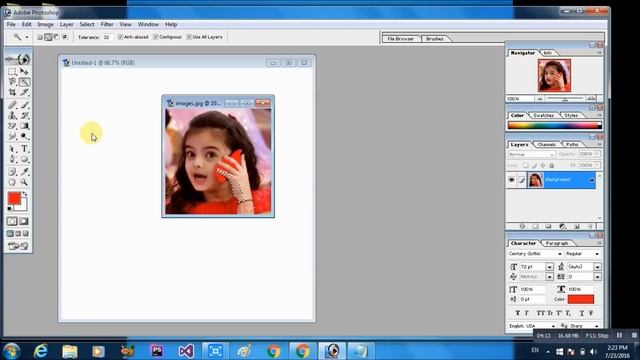Switch to the Paragraph tab
The width and height of the screenshot is (640, 360).
[x=557, y=243]
